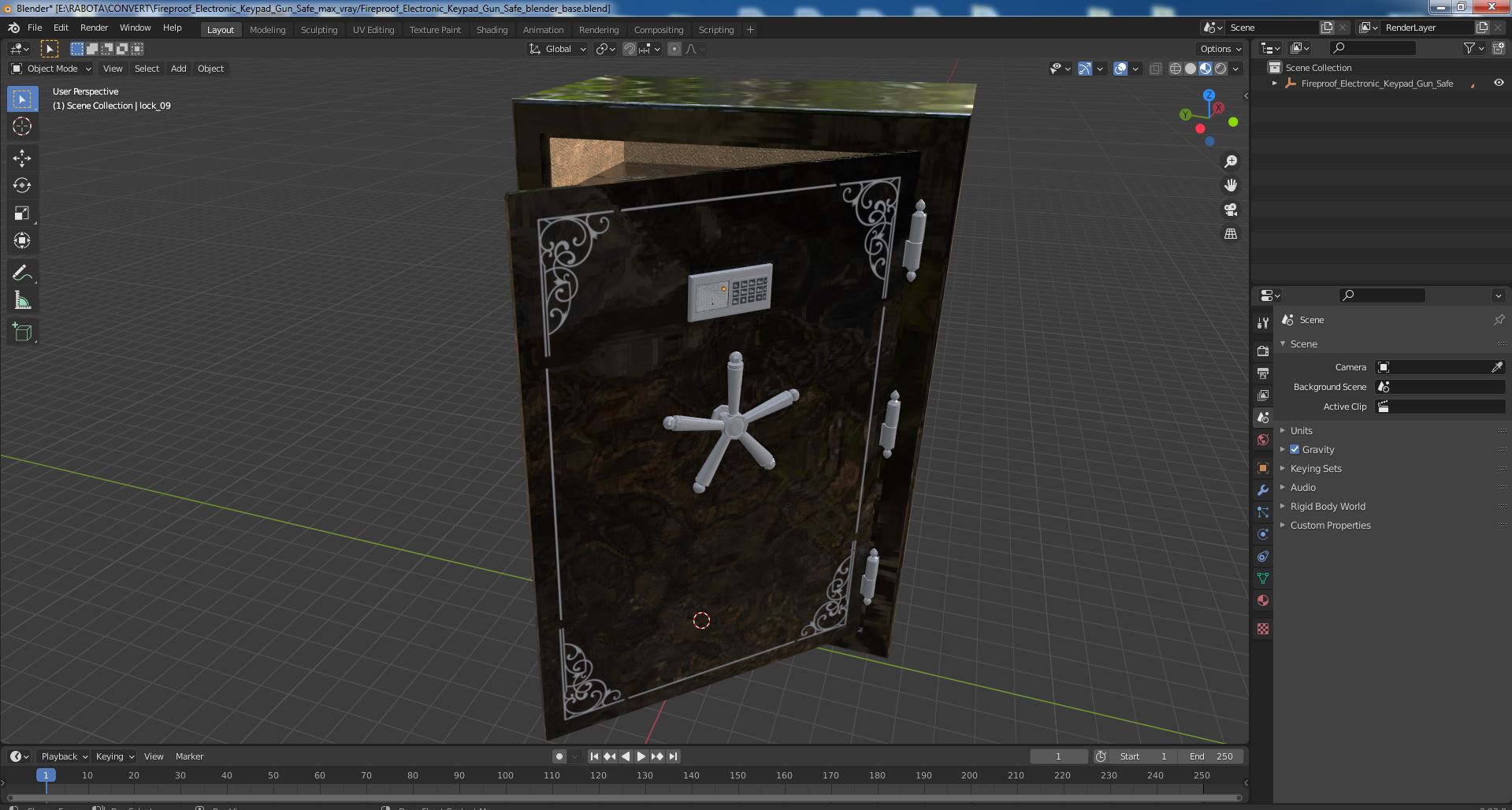Open the Object properties tab

coord(1263,468)
